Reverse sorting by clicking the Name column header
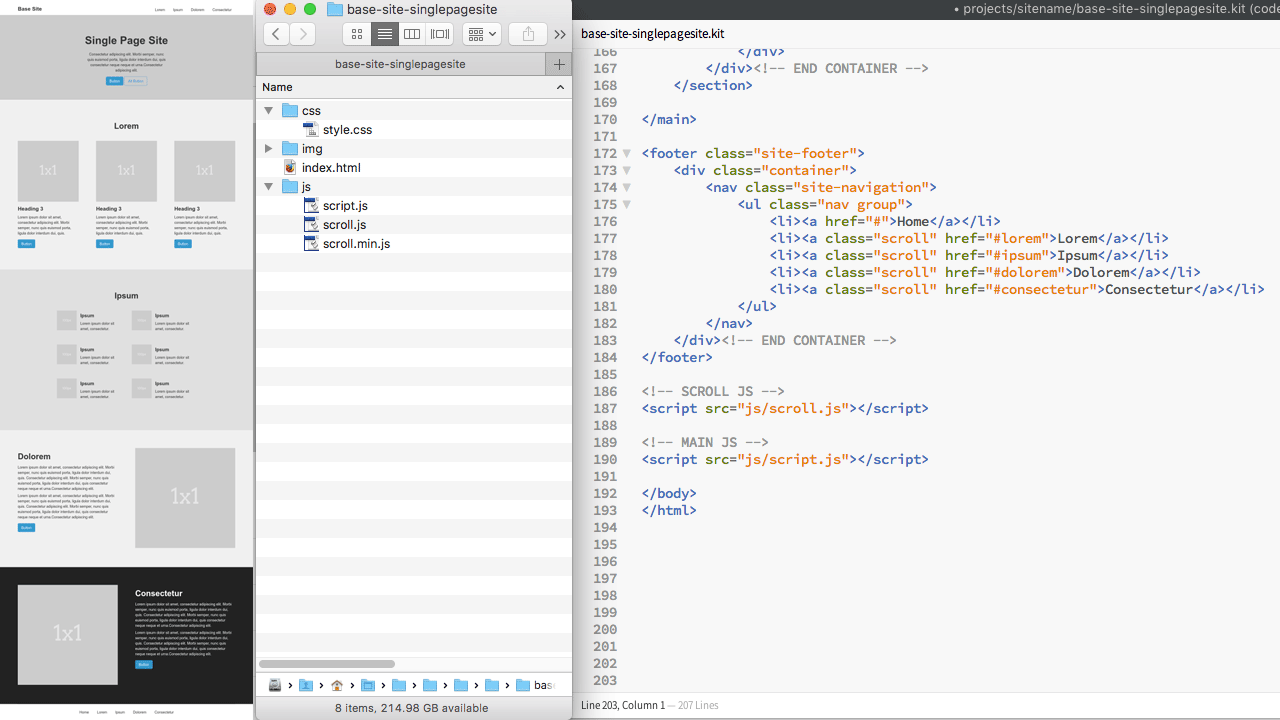This screenshot has height=720, width=1280. click(277, 87)
